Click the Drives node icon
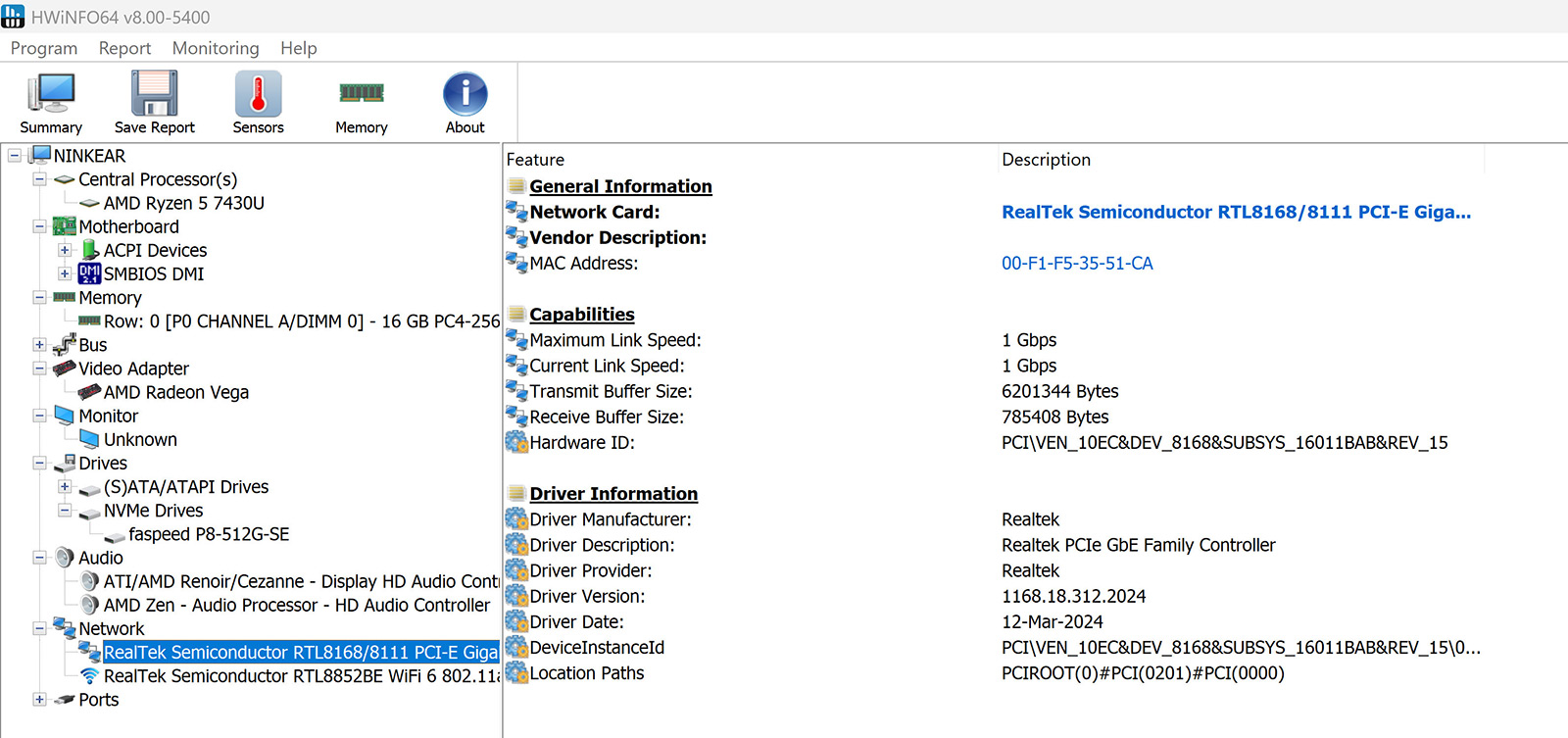Viewport: 1568px width, 738px height. [65, 463]
